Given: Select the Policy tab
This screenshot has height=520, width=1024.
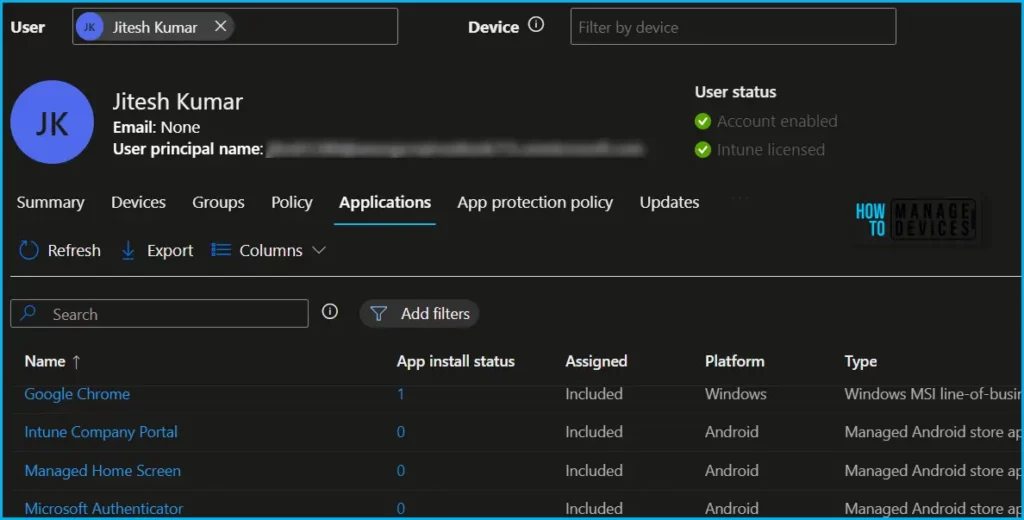Looking at the screenshot, I should pos(292,203).
